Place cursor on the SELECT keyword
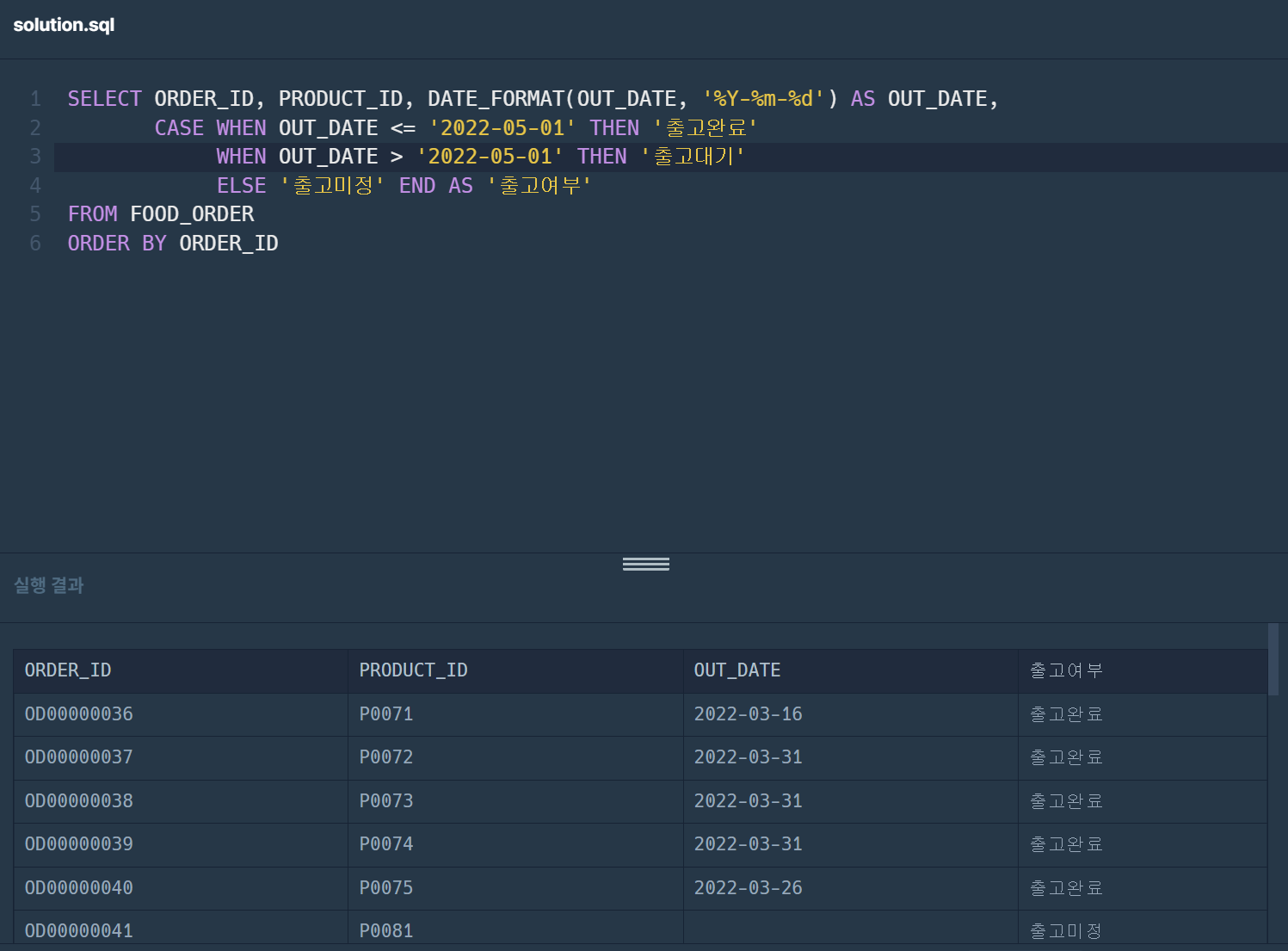The width and height of the screenshot is (1288, 951). point(103,98)
